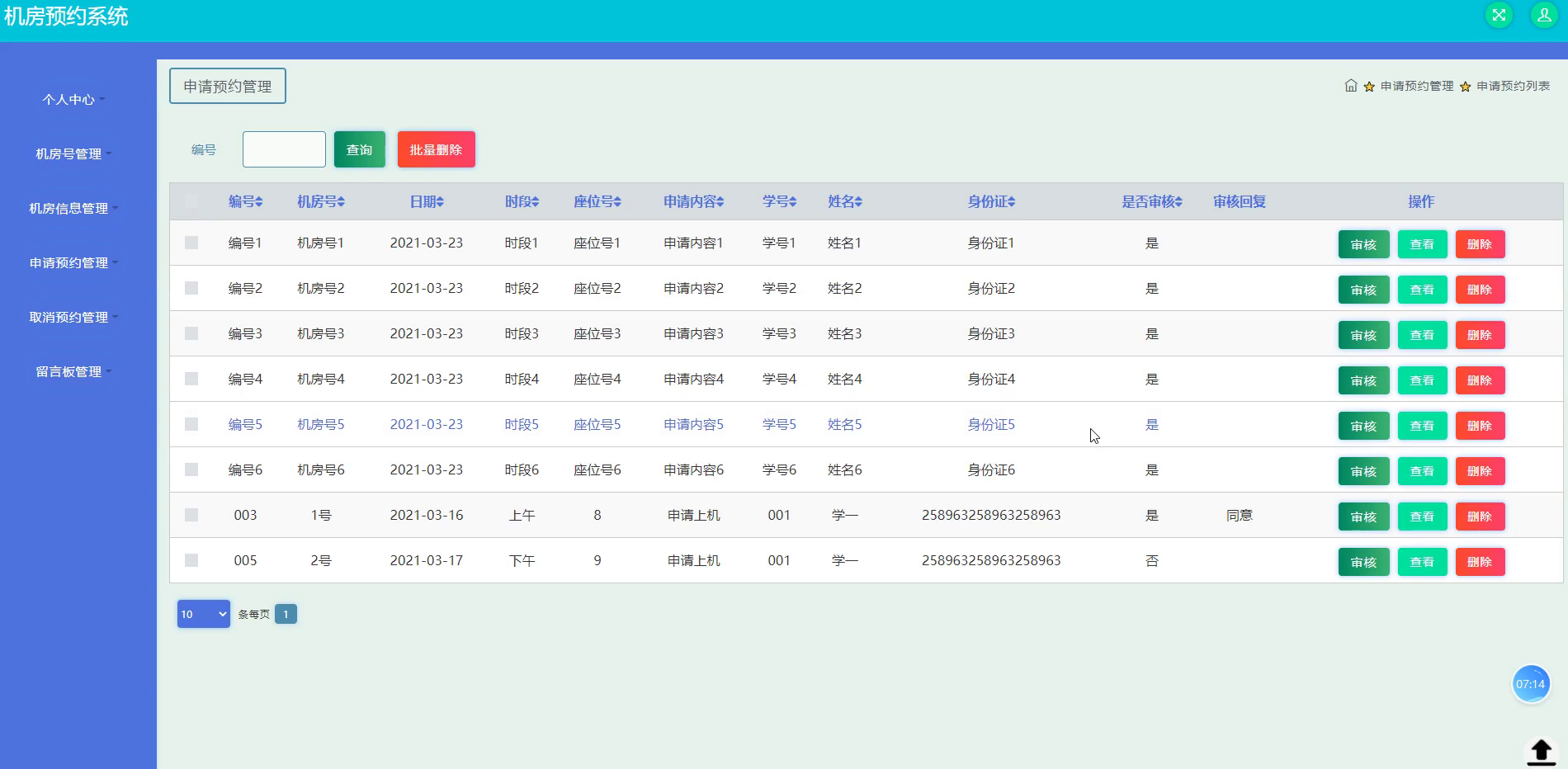Click 查看 for row 编号6
This screenshot has width=1568, height=769.
click(x=1422, y=471)
